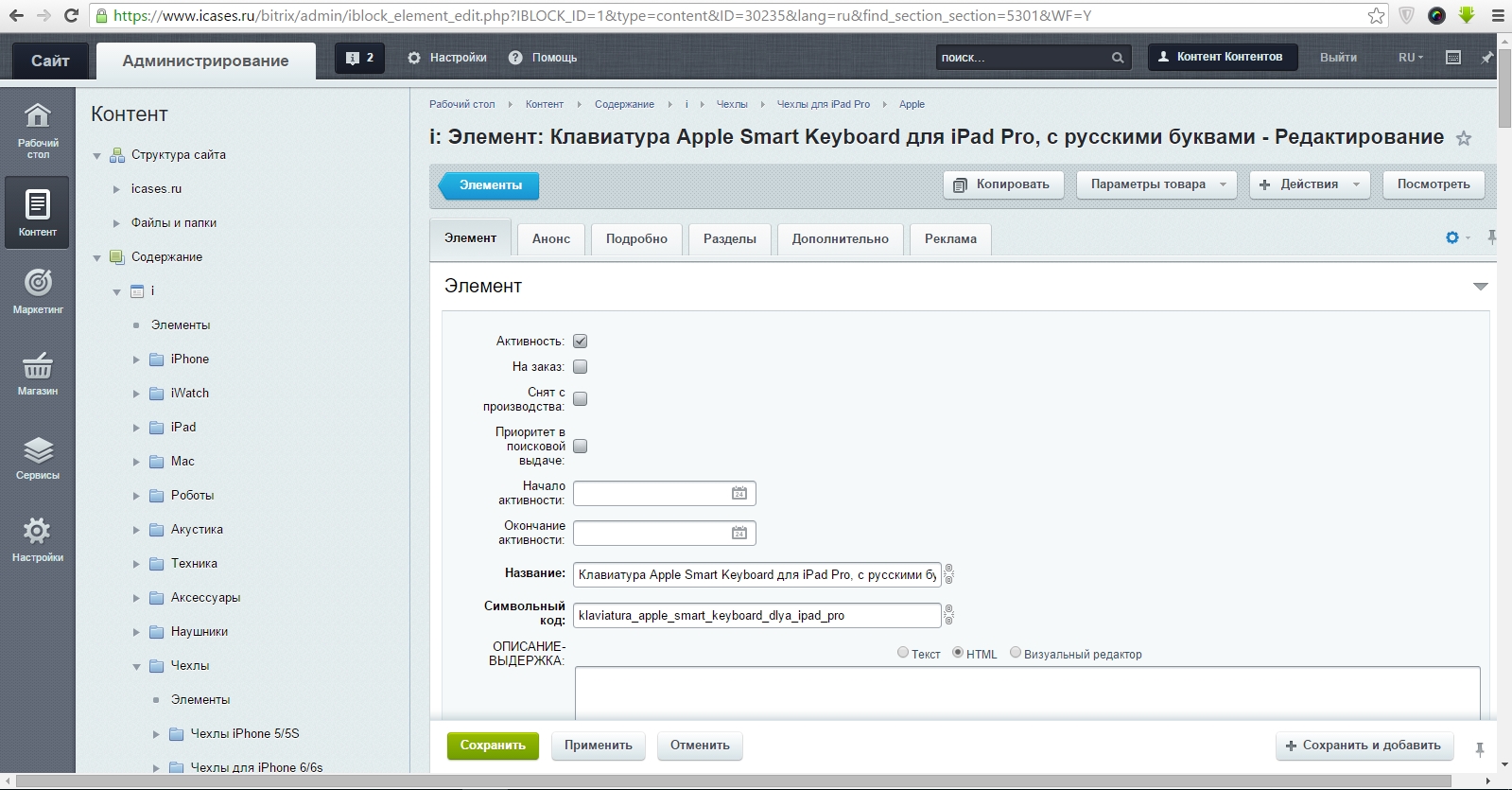Click the Посмотреть button

pyautogui.click(x=1434, y=184)
